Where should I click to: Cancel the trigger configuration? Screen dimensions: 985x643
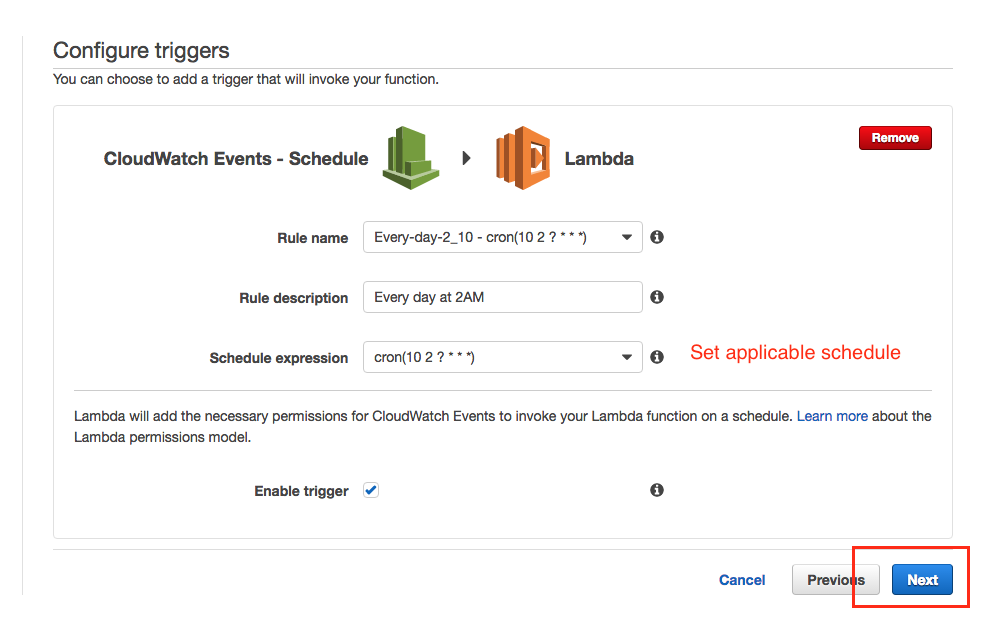click(742, 580)
